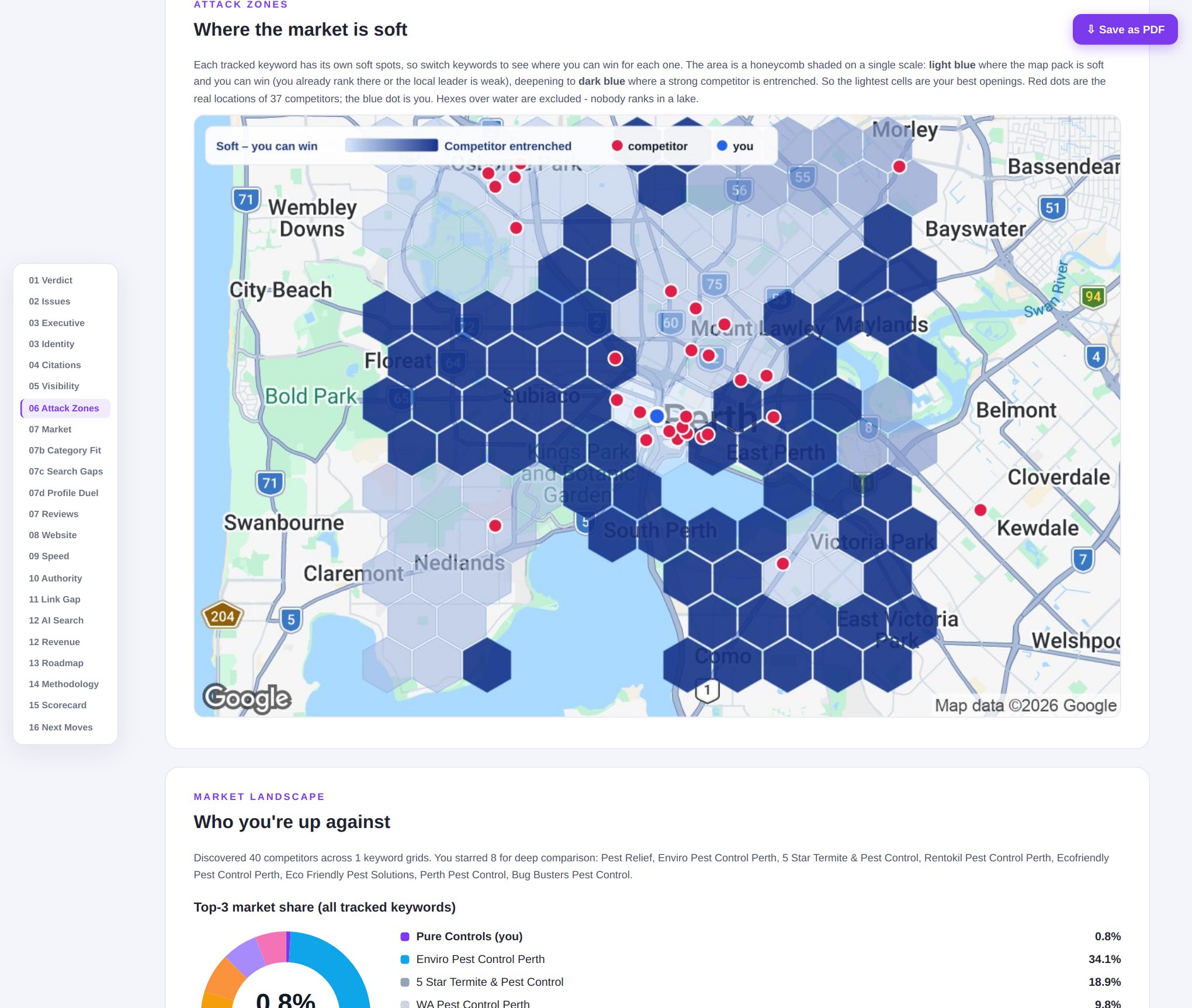Click the route 1 shield near Como
This screenshot has height=1008, width=1192.
707,691
